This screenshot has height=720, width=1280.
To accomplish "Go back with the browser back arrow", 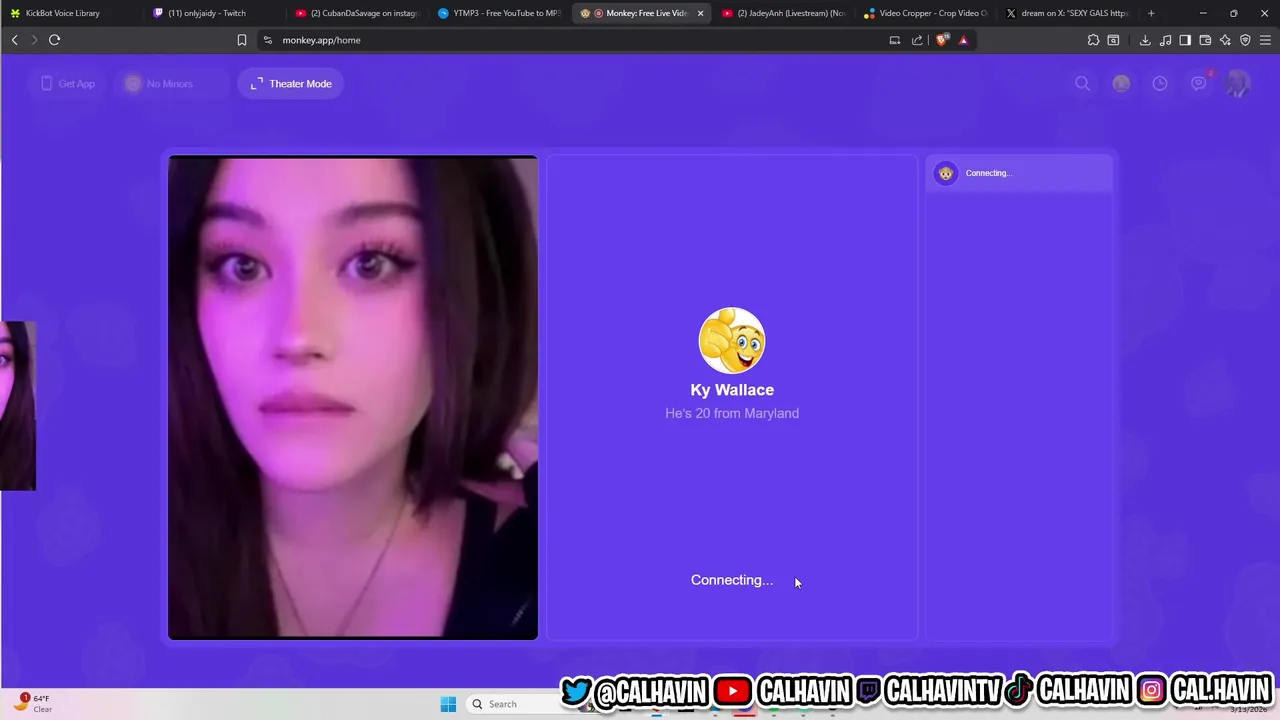I will click(14, 40).
